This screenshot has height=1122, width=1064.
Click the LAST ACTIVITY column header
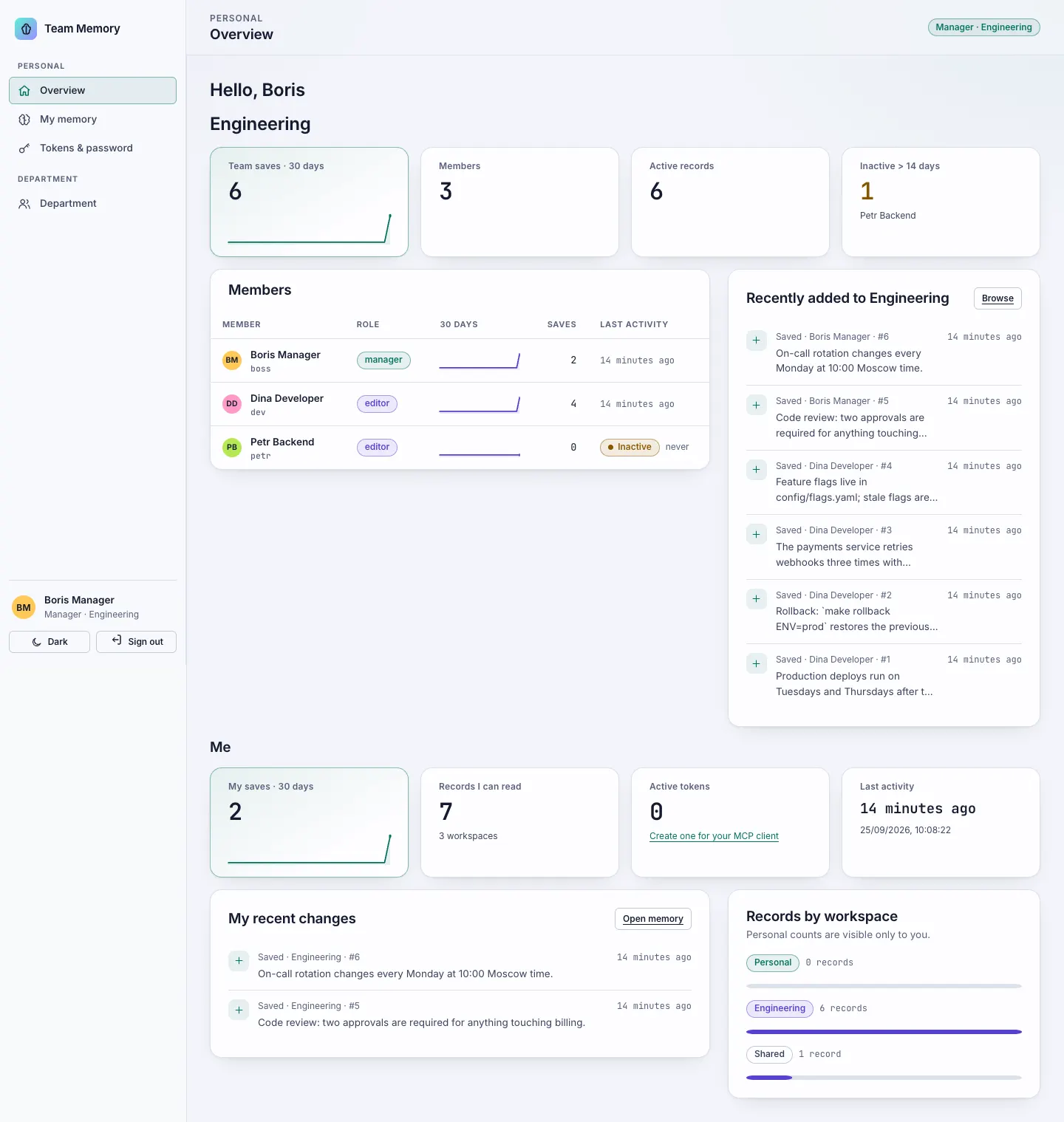pyautogui.click(x=634, y=324)
